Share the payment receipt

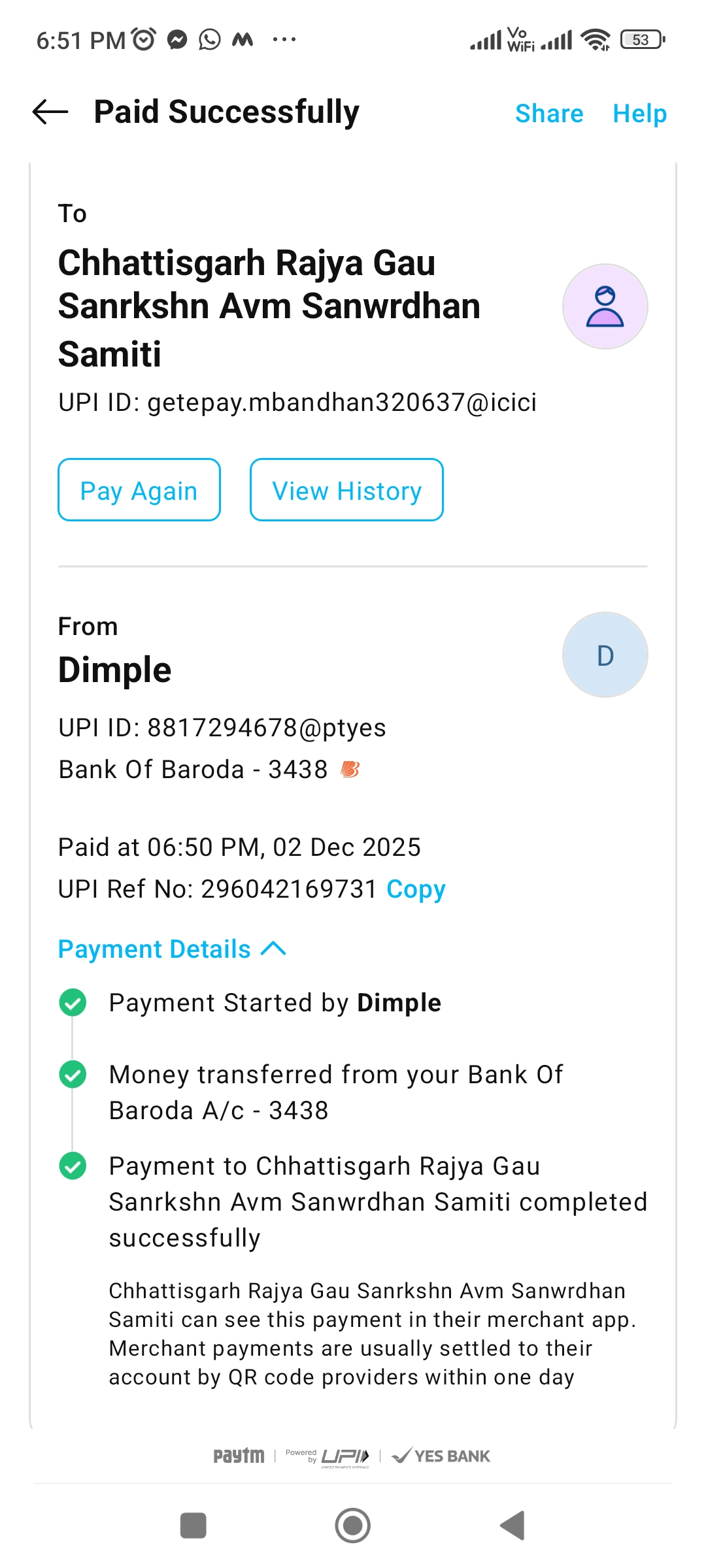[x=549, y=114]
